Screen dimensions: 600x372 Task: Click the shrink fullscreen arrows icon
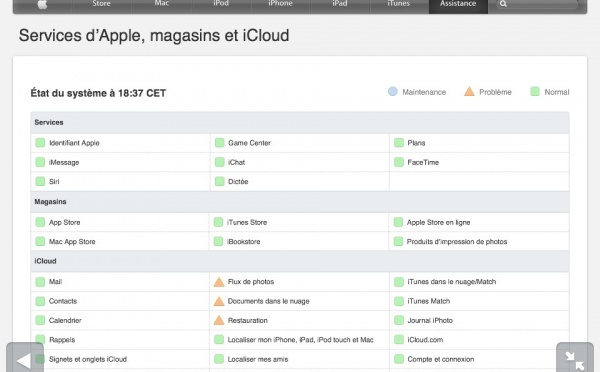pyautogui.click(x=575, y=358)
